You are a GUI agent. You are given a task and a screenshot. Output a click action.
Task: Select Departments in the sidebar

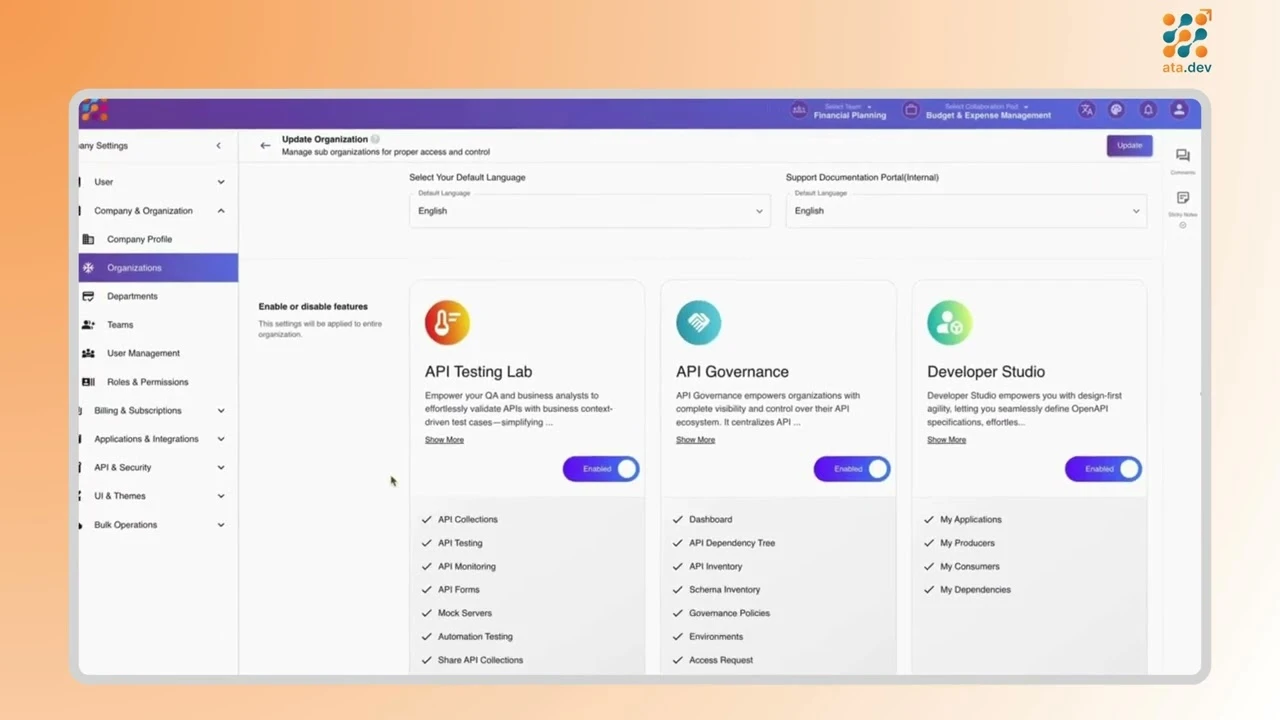click(132, 297)
